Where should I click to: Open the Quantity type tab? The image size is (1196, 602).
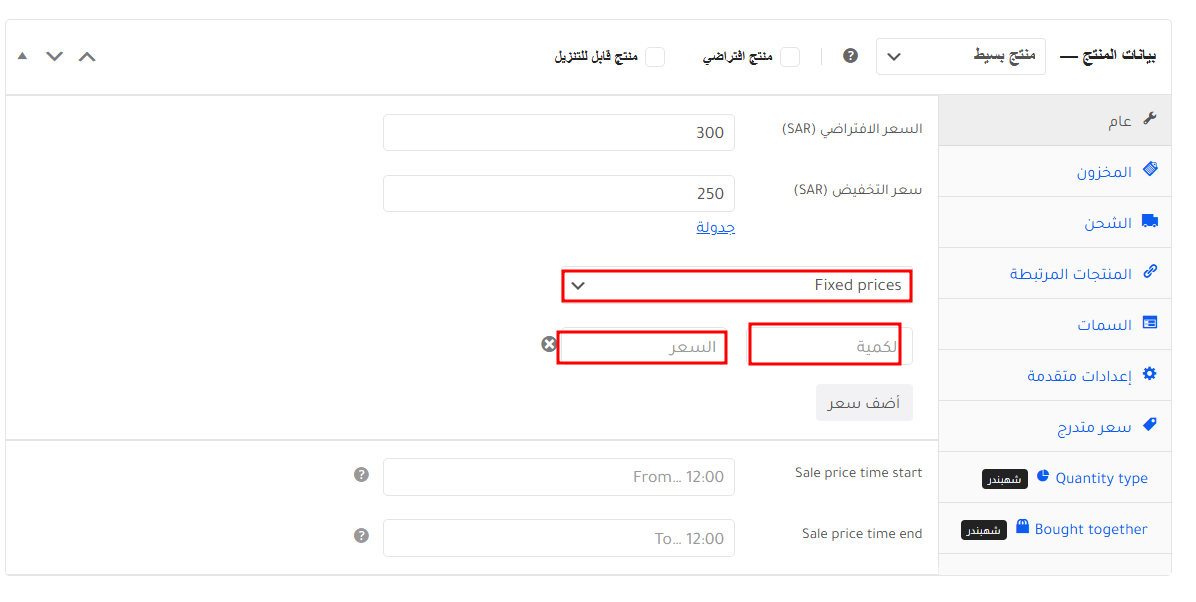click(1101, 478)
